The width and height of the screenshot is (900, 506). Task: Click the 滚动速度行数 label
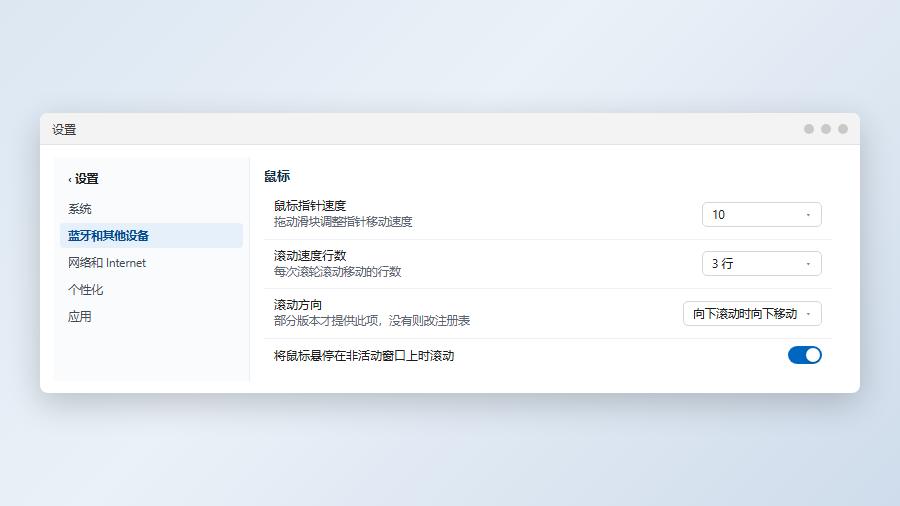click(x=310, y=255)
